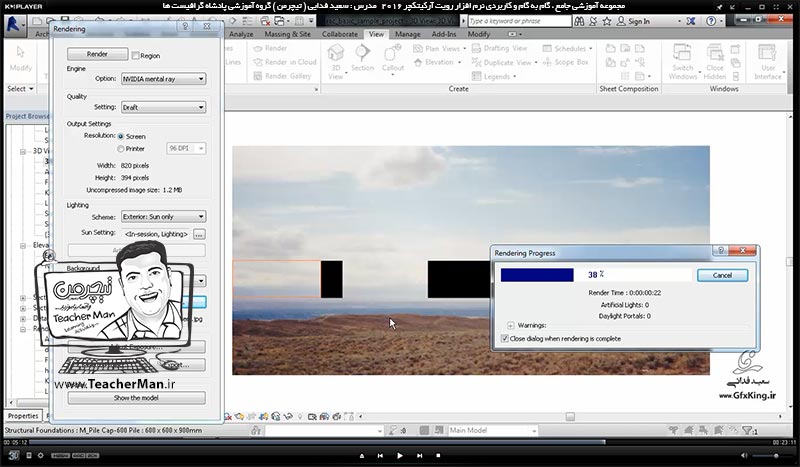Go to previous track in KMPlayer
The image size is (800, 467).
click(380, 456)
